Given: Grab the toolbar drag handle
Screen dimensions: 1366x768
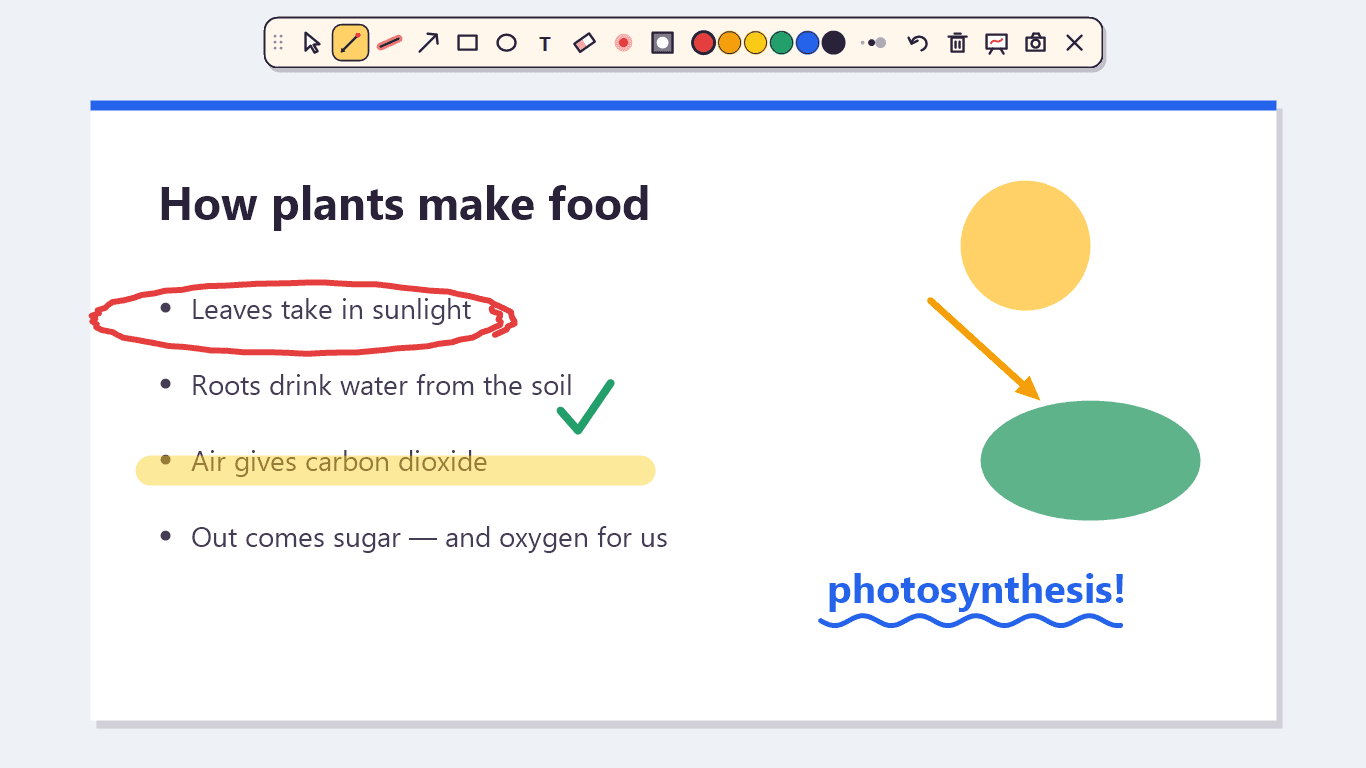Looking at the screenshot, I should [279, 43].
